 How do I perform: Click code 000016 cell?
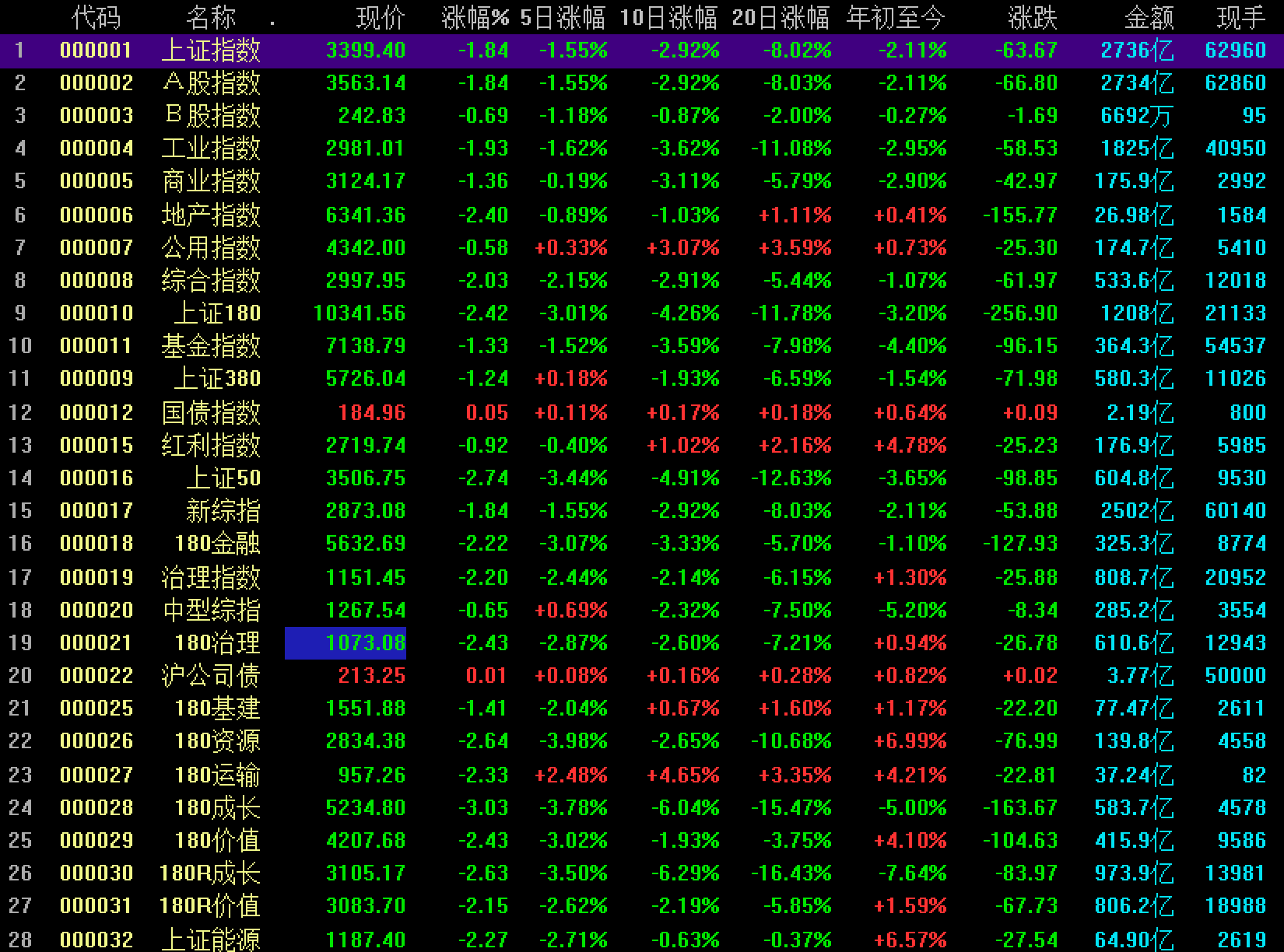tap(96, 478)
